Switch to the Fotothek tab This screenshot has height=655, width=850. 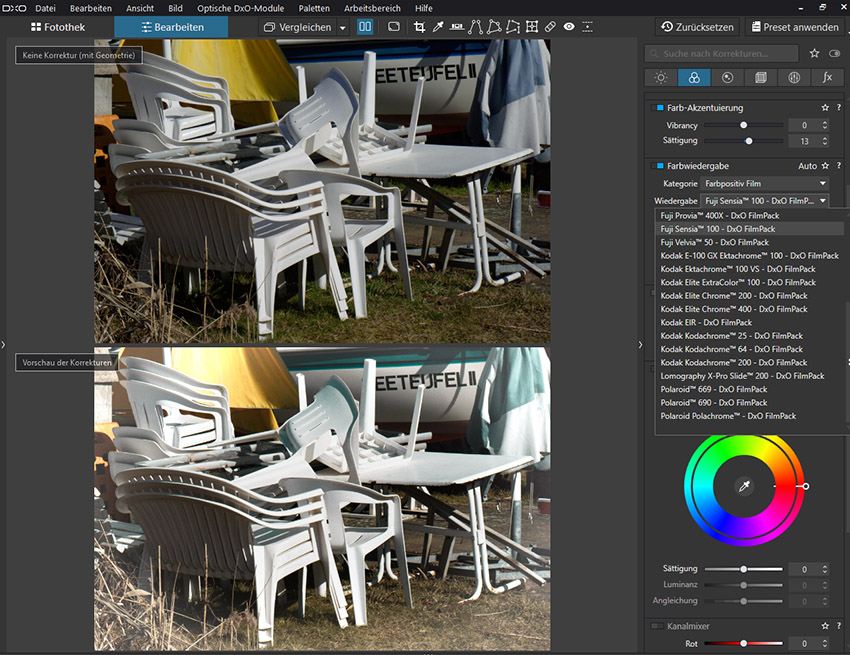click(x=58, y=27)
